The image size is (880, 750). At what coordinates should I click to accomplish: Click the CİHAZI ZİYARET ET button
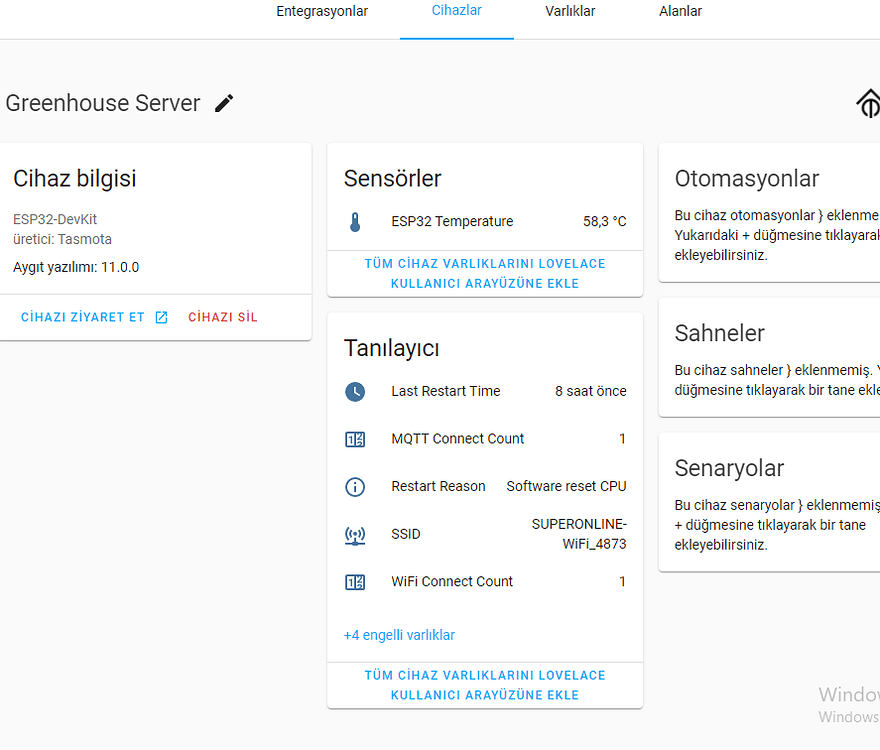(94, 317)
